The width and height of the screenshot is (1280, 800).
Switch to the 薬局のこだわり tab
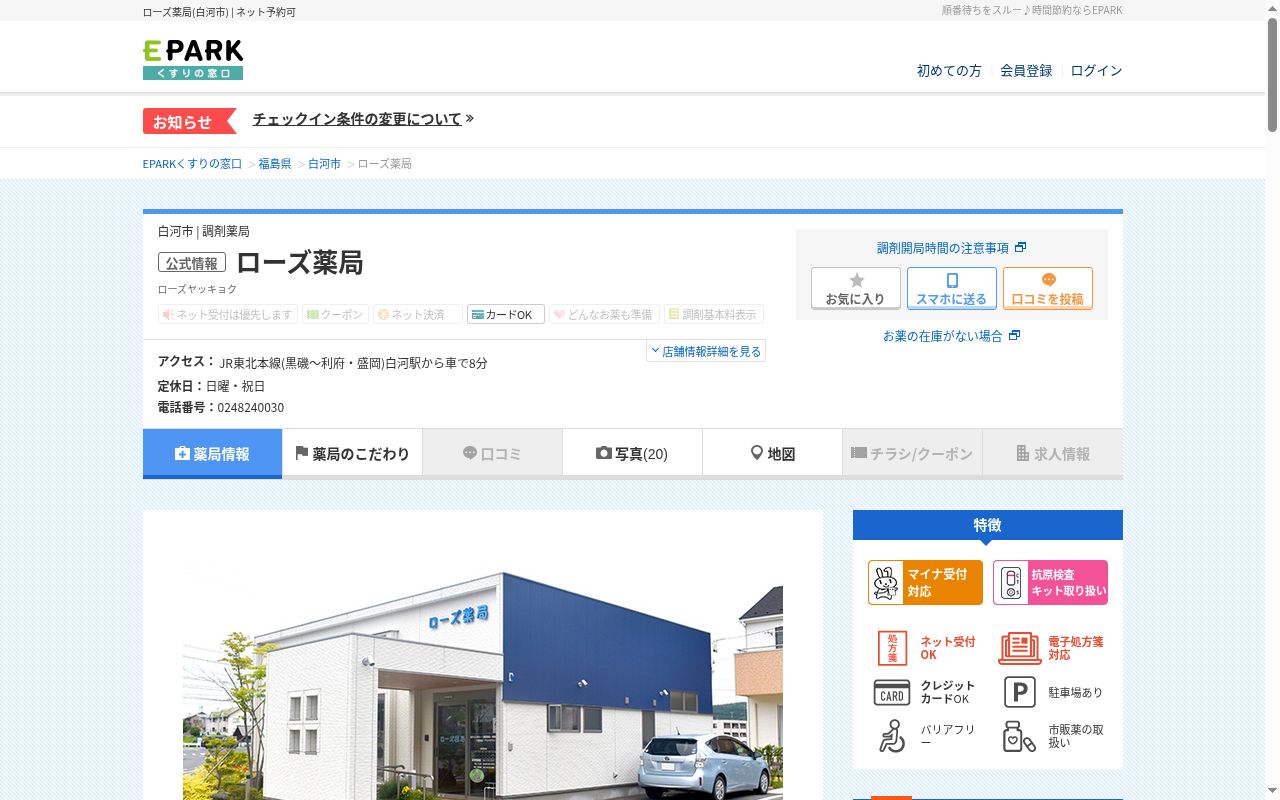click(352, 454)
